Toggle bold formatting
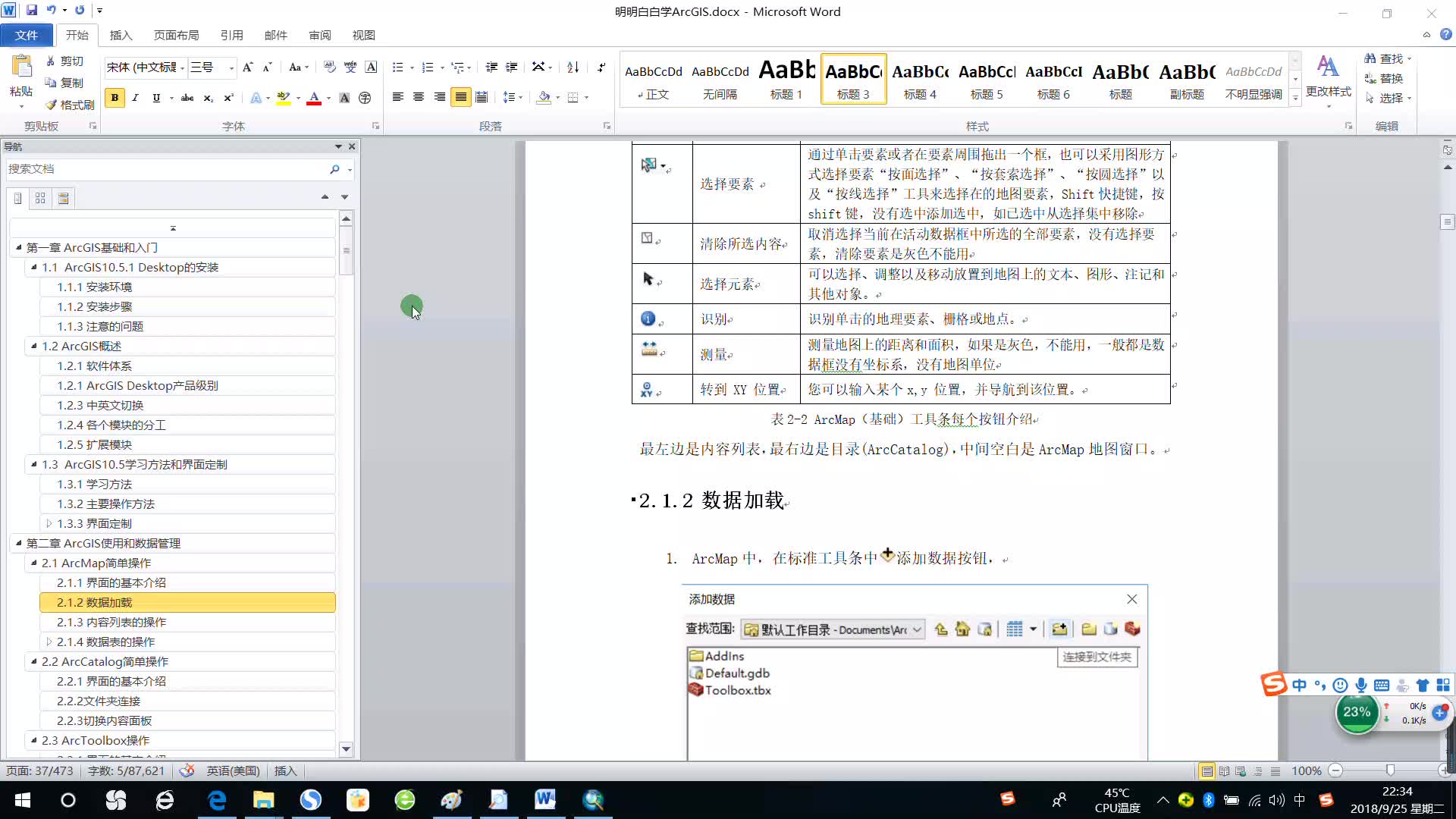The width and height of the screenshot is (1456, 819). click(115, 98)
